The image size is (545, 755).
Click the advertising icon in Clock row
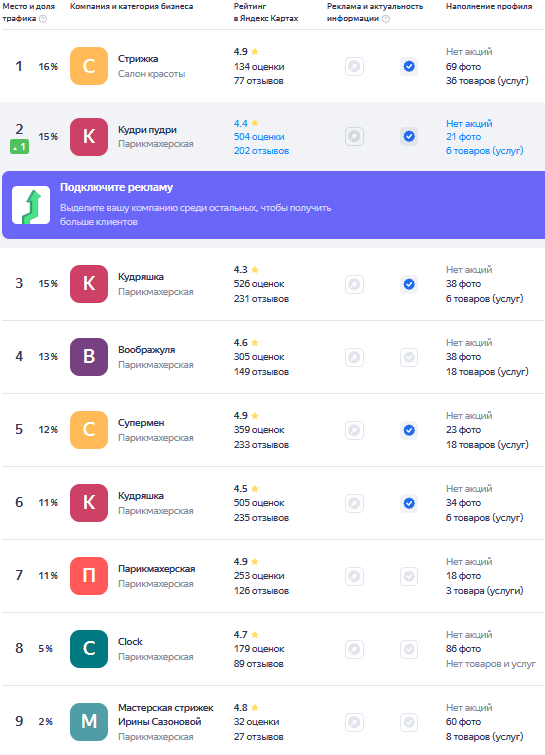[x=354, y=649]
